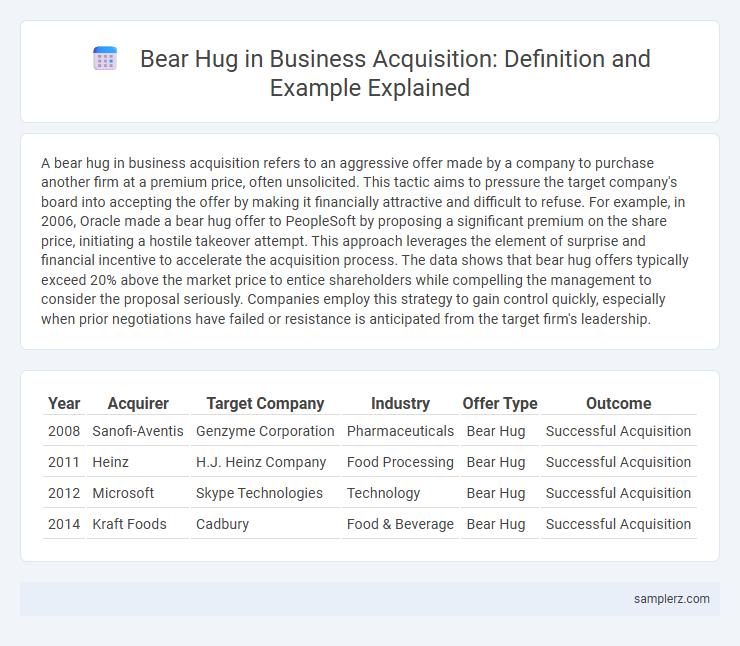This screenshot has height=646, width=740.
Task: Click the definition paragraph text
Action: pyautogui.click(x=365, y=241)
